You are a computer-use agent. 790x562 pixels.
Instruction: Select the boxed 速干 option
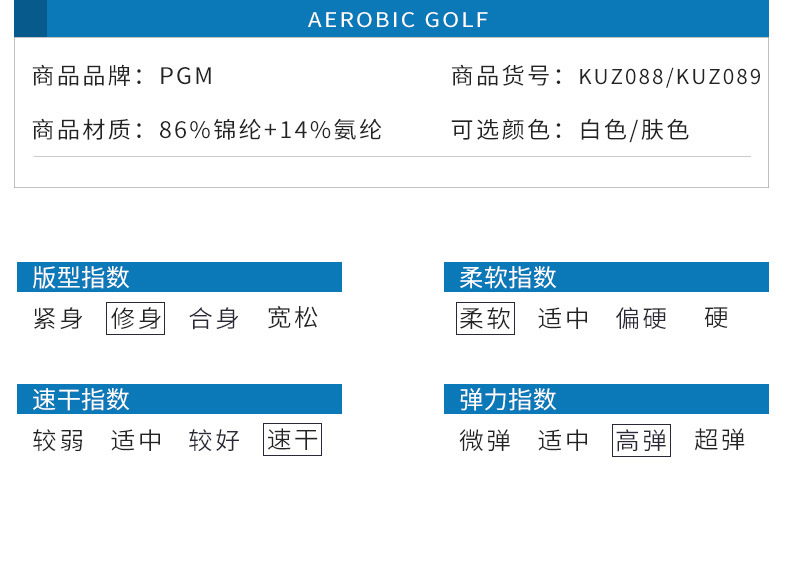[x=292, y=440]
